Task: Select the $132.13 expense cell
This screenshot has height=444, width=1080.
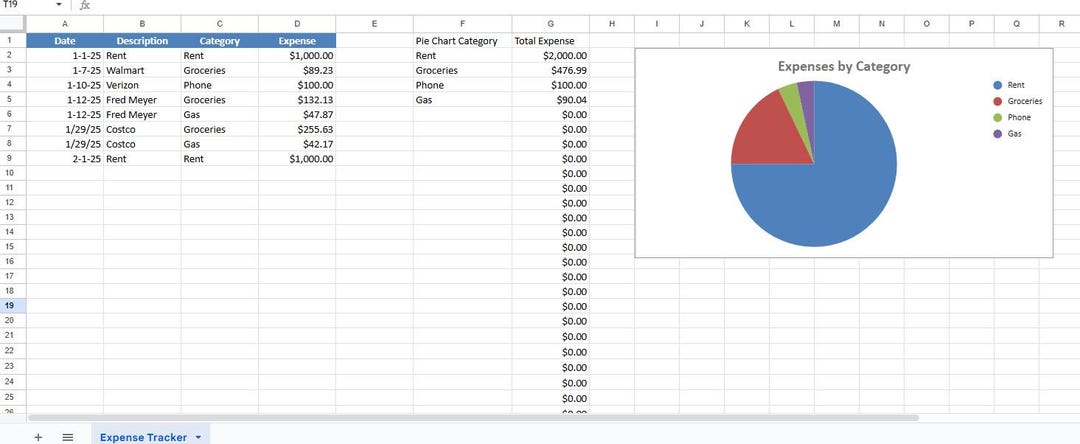Action: (x=297, y=100)
